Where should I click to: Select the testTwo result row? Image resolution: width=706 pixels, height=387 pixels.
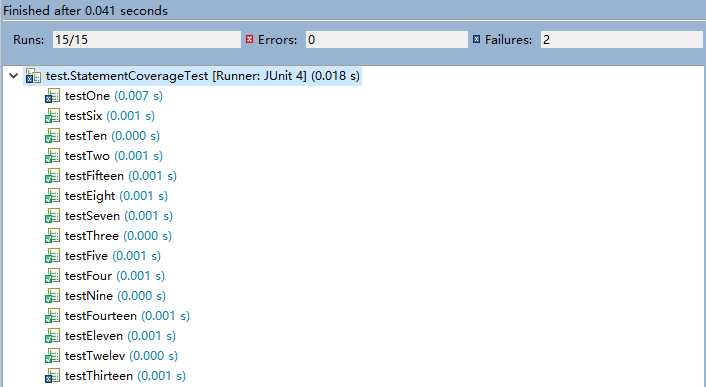point(104,156)
